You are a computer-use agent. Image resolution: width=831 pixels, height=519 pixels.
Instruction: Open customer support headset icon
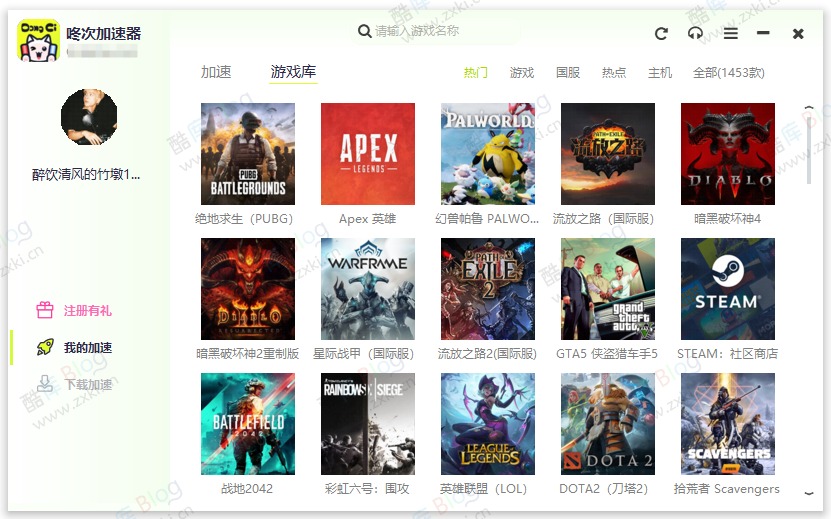click(695, 34)
